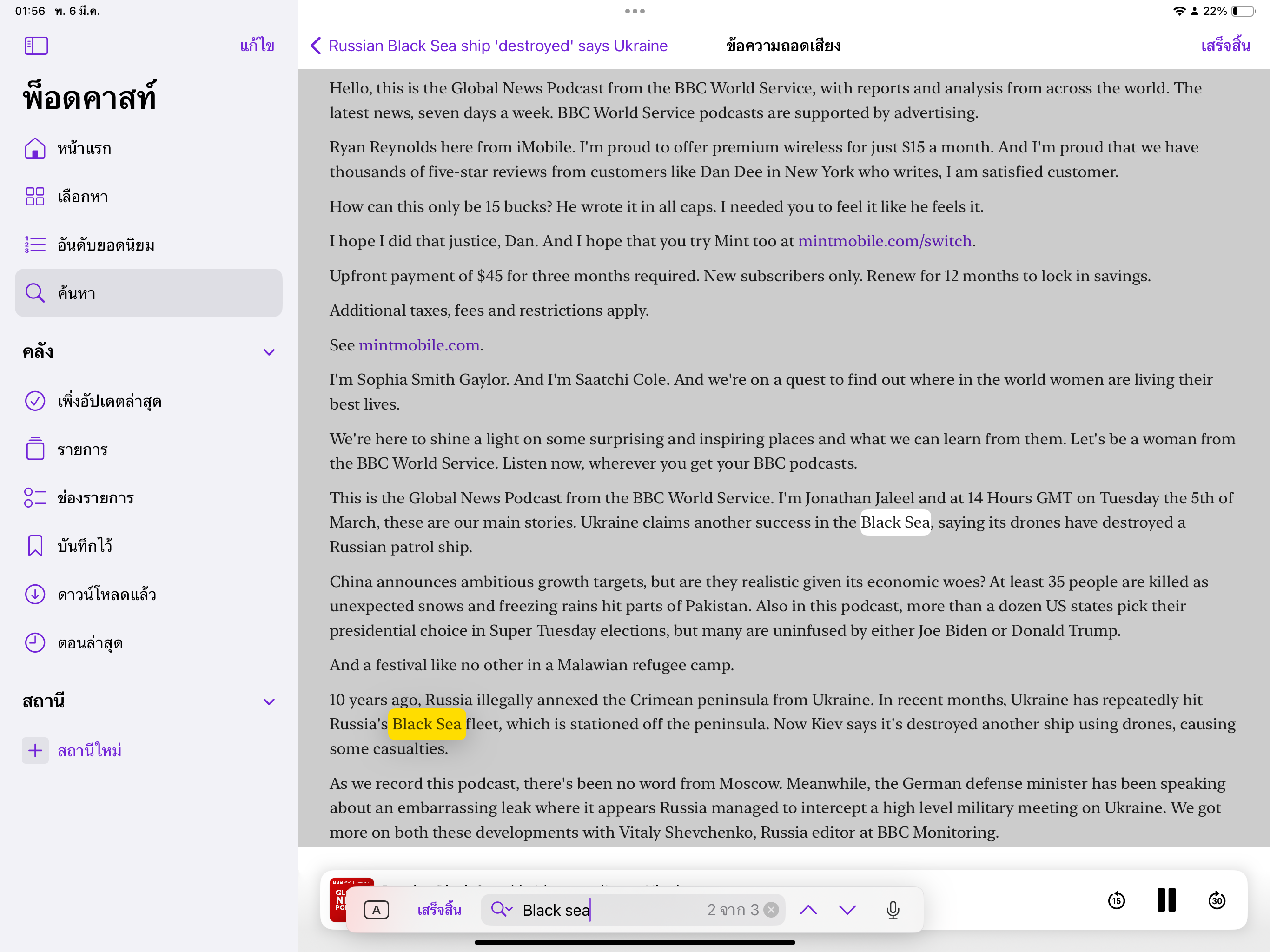
Task: Toggle the sidebar panel icon
Action: [x=36, y=46]
